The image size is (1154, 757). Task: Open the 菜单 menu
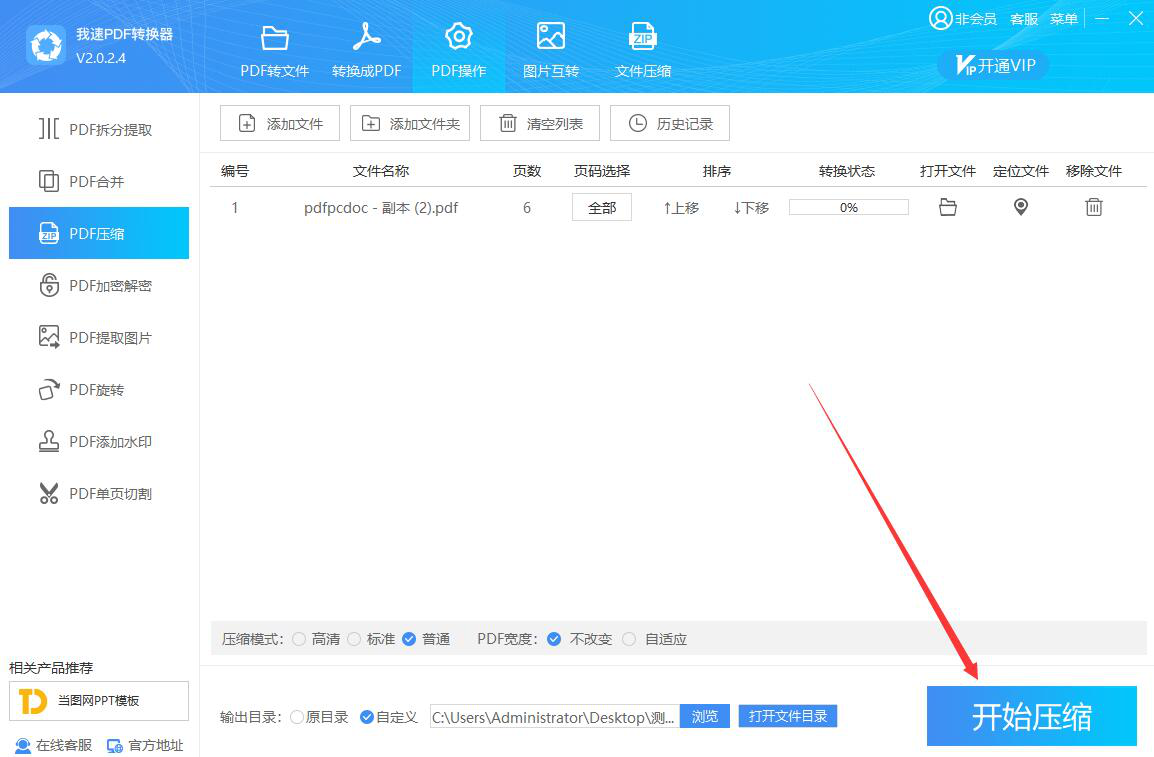point(1063,19)
